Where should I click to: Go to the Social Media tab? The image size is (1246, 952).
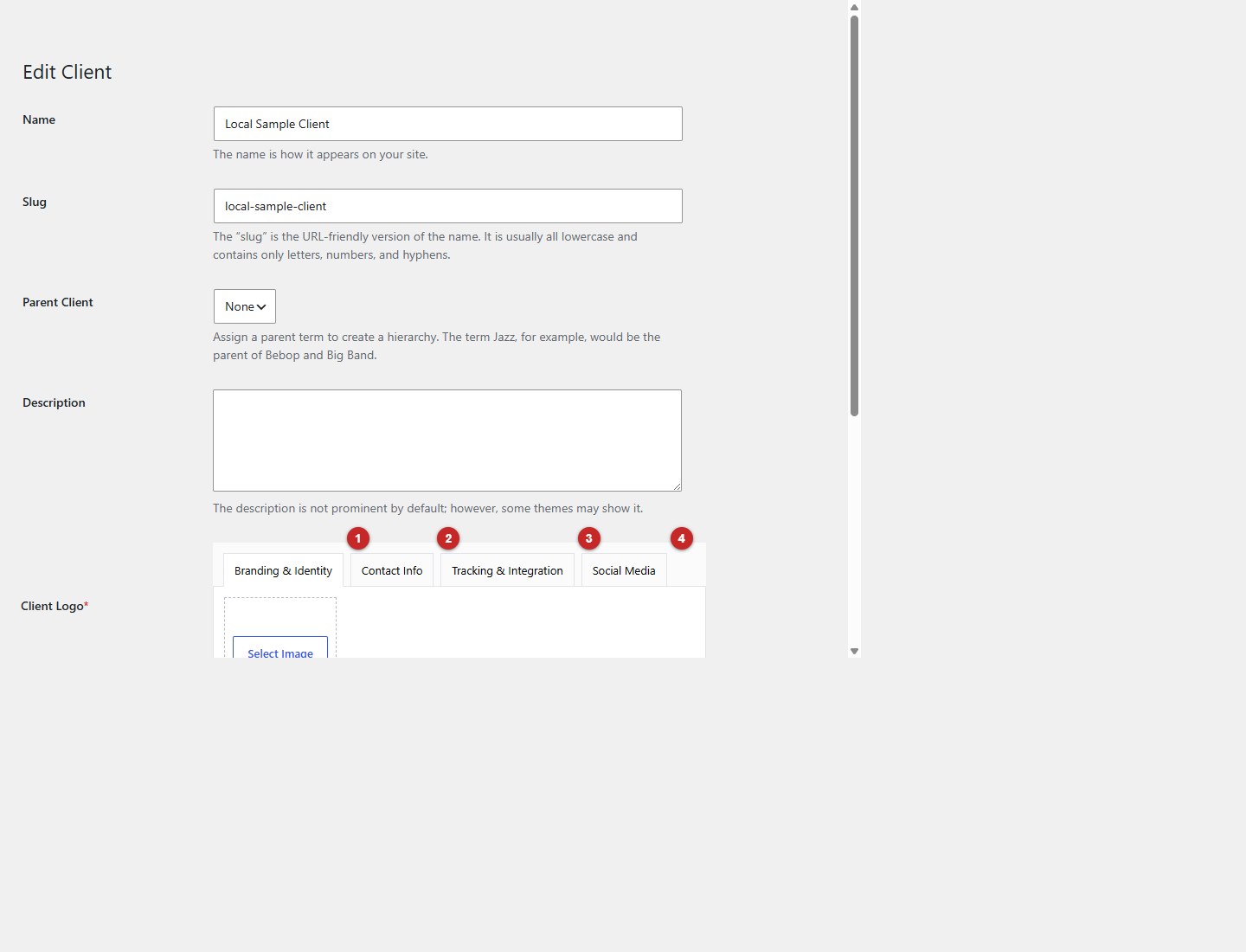click(624, 570)
